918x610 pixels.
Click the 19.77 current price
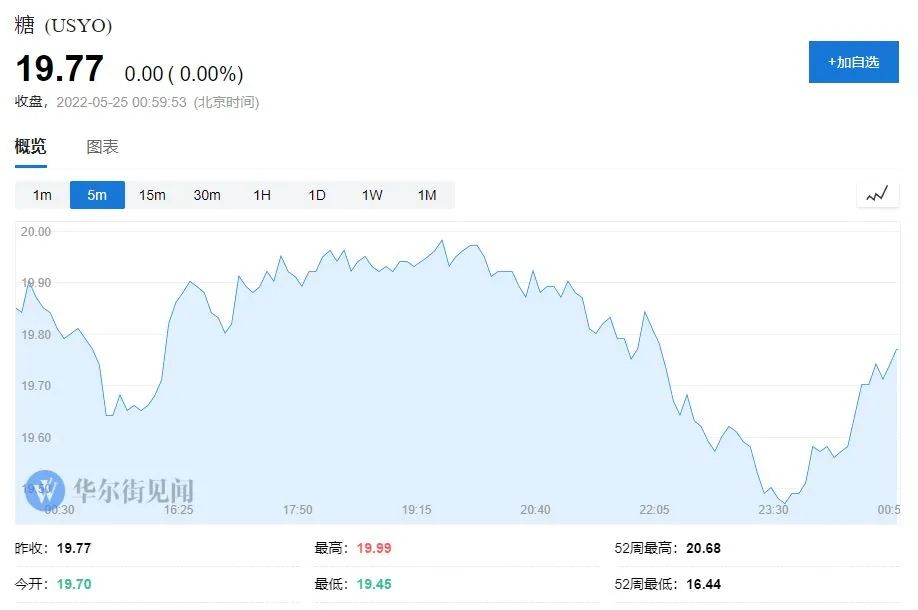(x=59, y=69)
